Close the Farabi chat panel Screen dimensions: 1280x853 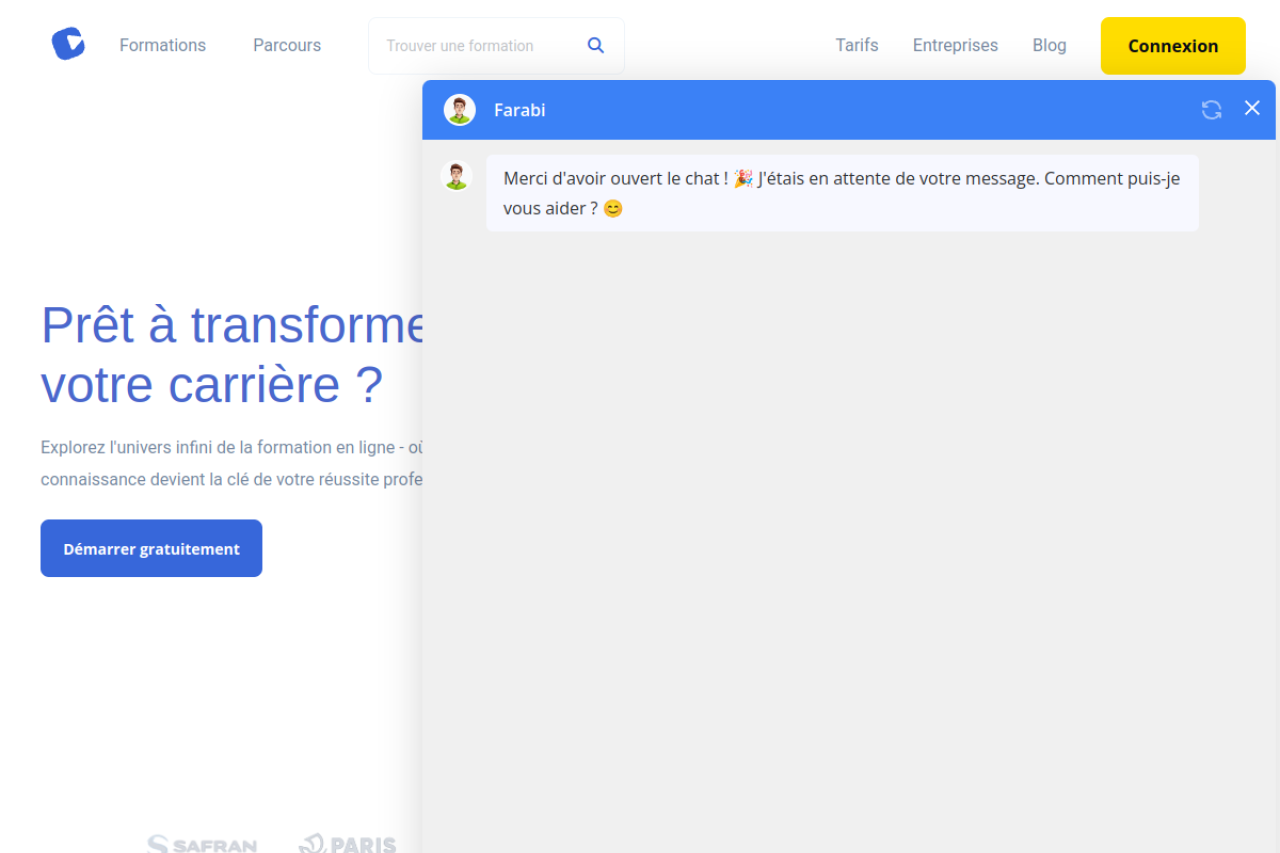1252,108
